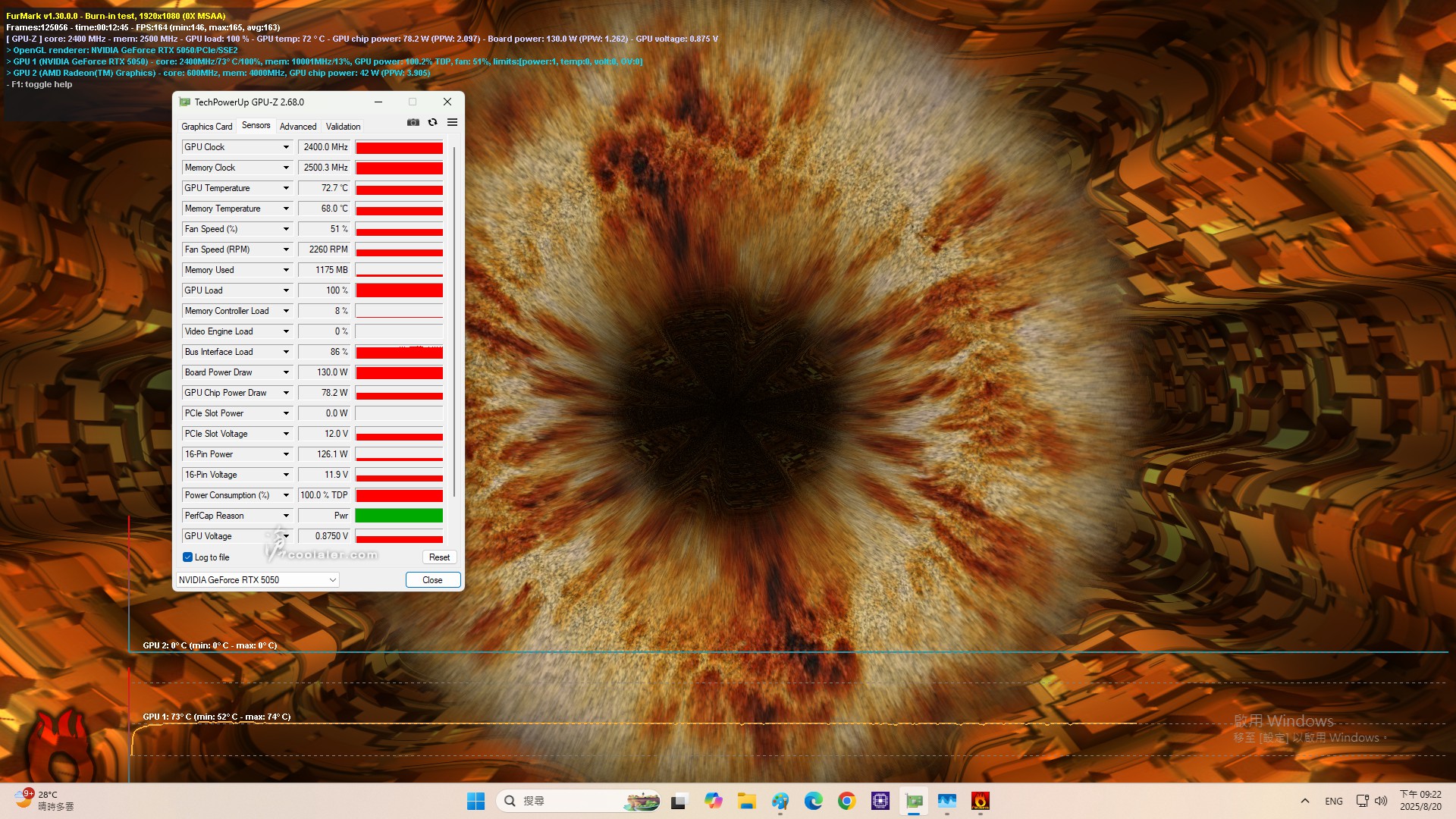This screenshot has height=819, width=1456.
Task: Open the GPU-Z hamburger menu
Action: point(452,122)
